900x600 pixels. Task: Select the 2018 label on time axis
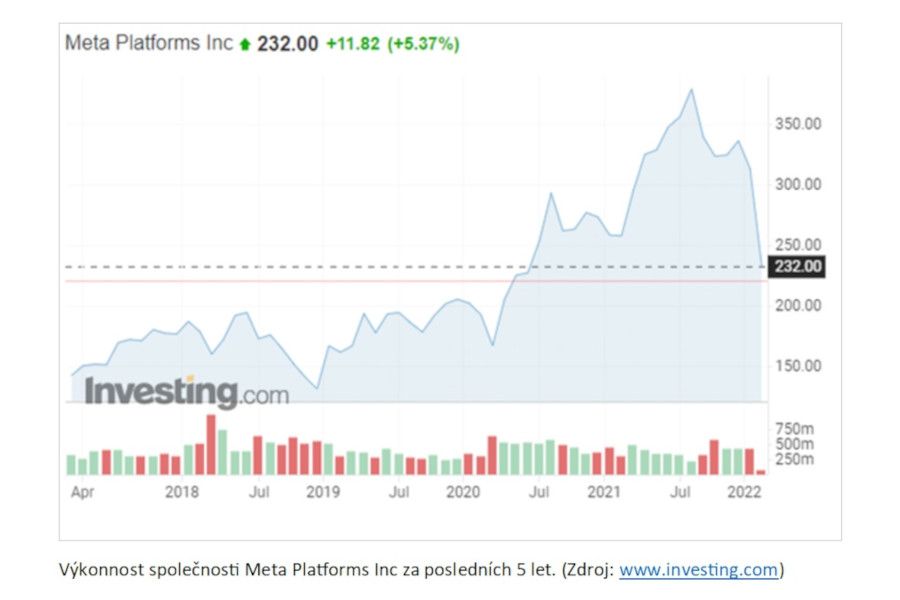181,492
